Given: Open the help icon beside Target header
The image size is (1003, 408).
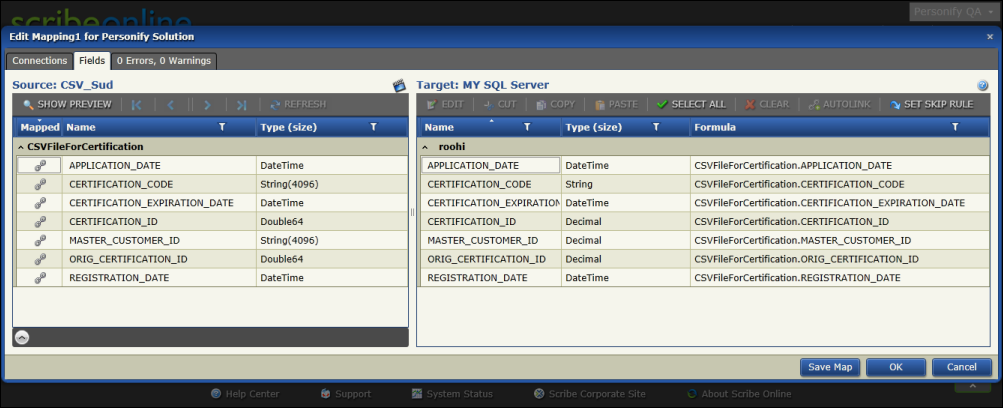Looking at the screenshot, I should [x=983, y=85].
